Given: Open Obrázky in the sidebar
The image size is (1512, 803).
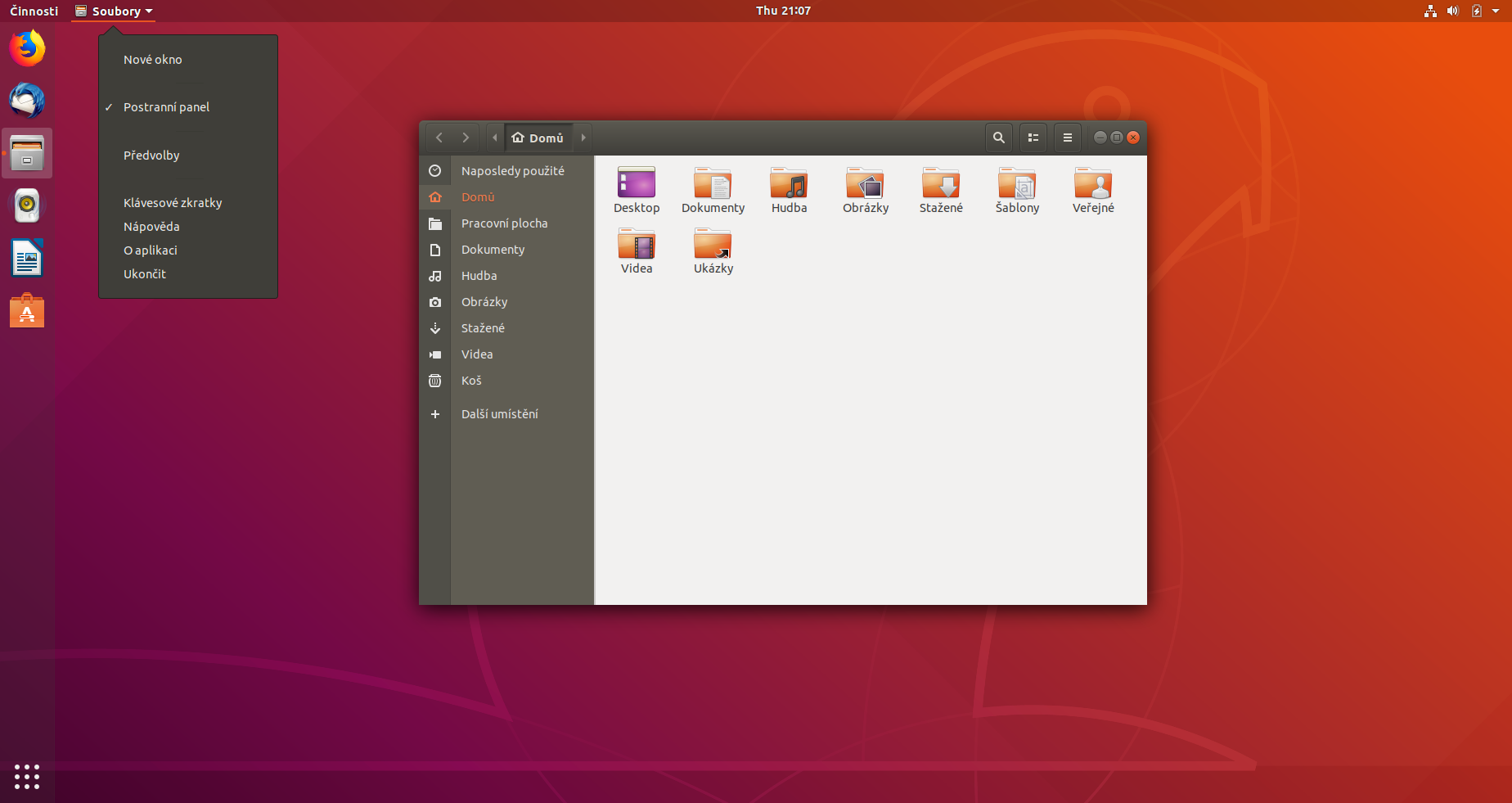Looking at the screenshot, I should pyautogui.click(x=507, y=302).
